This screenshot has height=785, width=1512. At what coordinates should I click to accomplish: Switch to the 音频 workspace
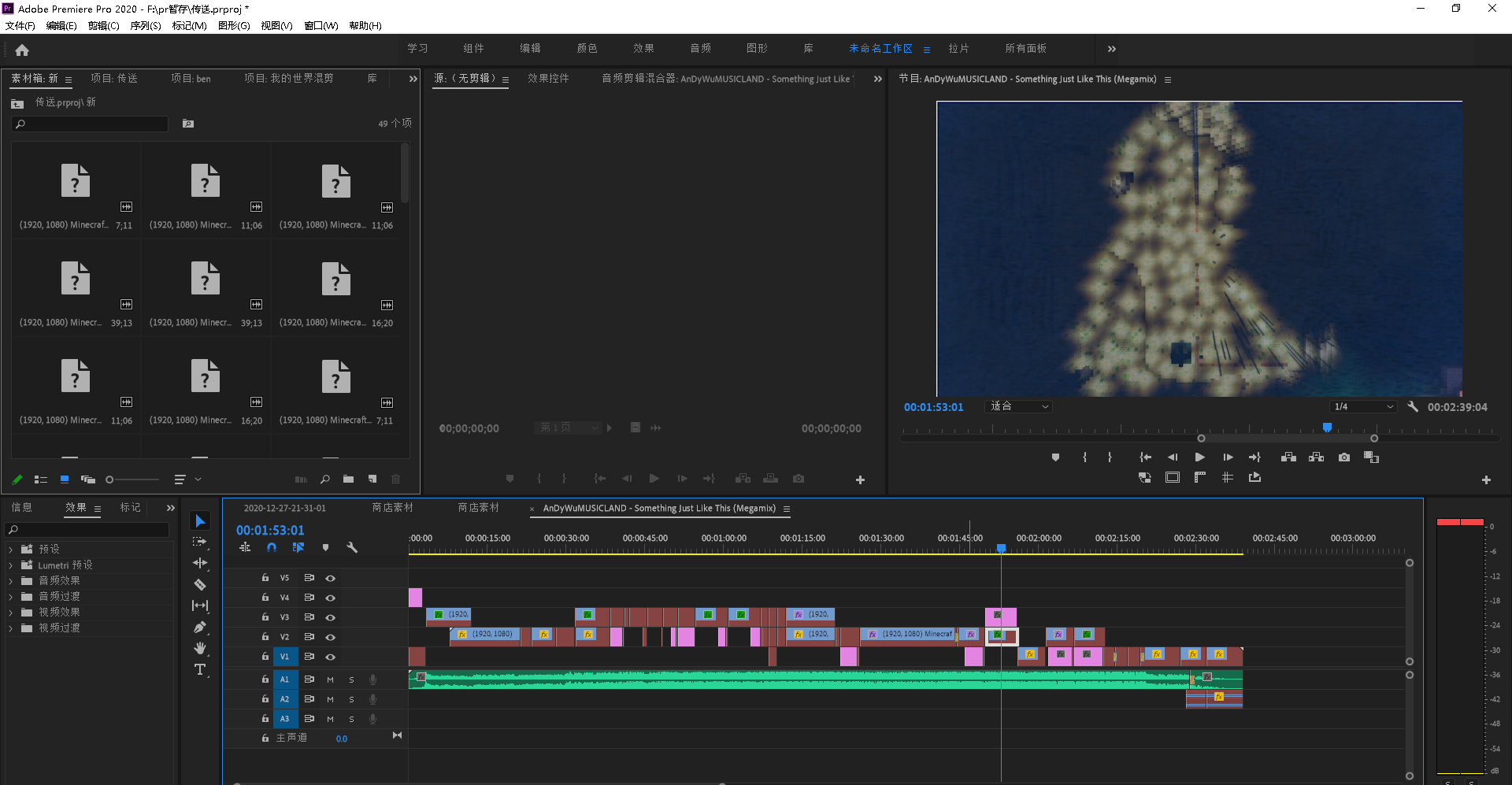click(x=700, y=48)
